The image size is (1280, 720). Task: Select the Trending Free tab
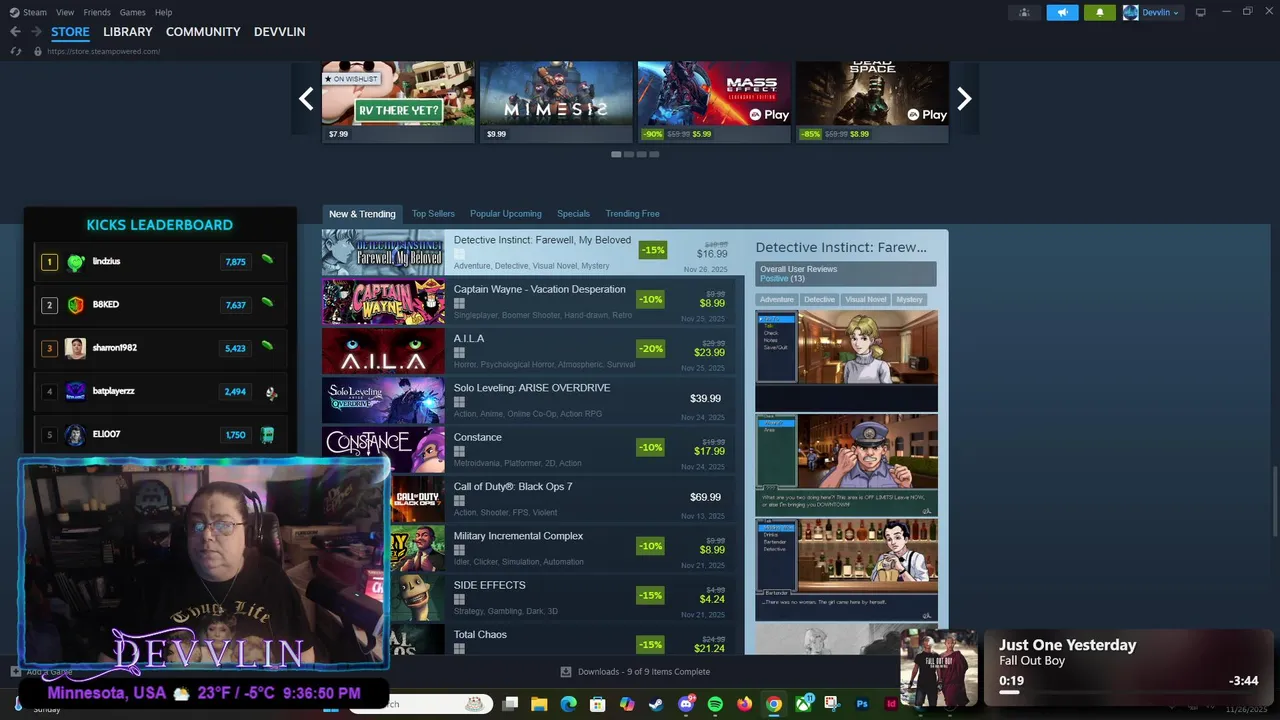[x=632, y=214]
